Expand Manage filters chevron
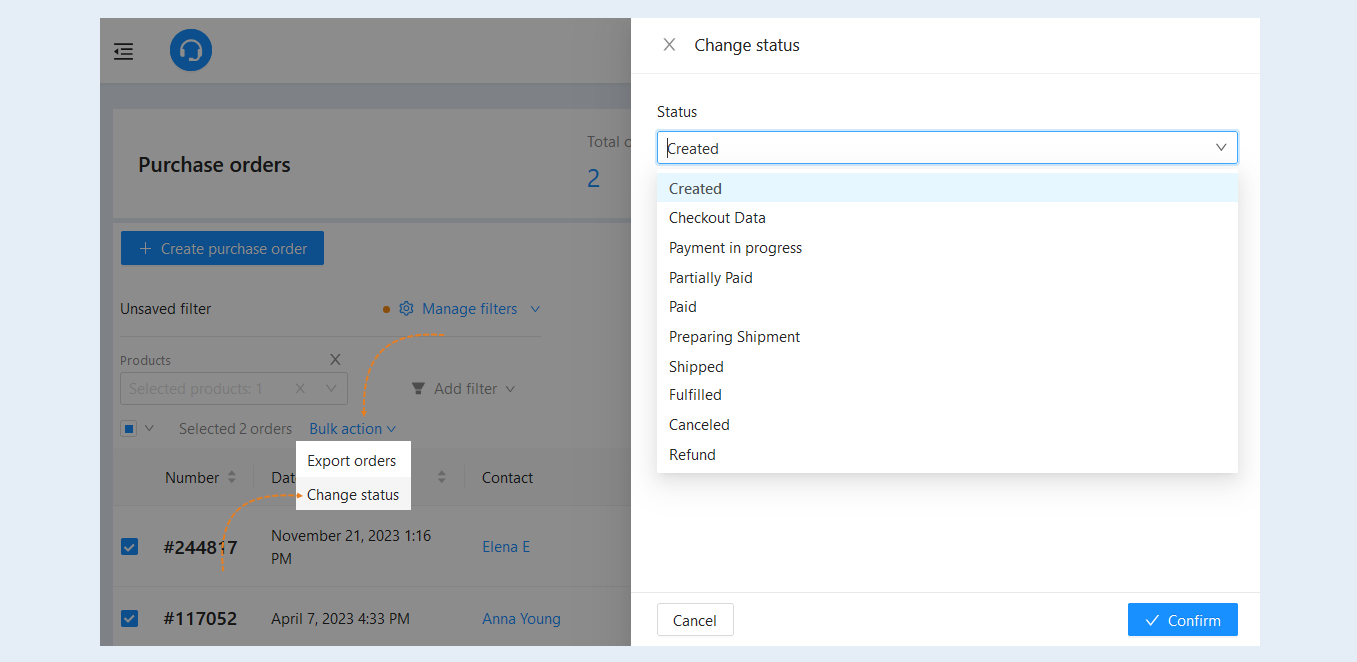The height and width of the screenshot is (662, 1357). pyautogui.click(x=535, y=309)
